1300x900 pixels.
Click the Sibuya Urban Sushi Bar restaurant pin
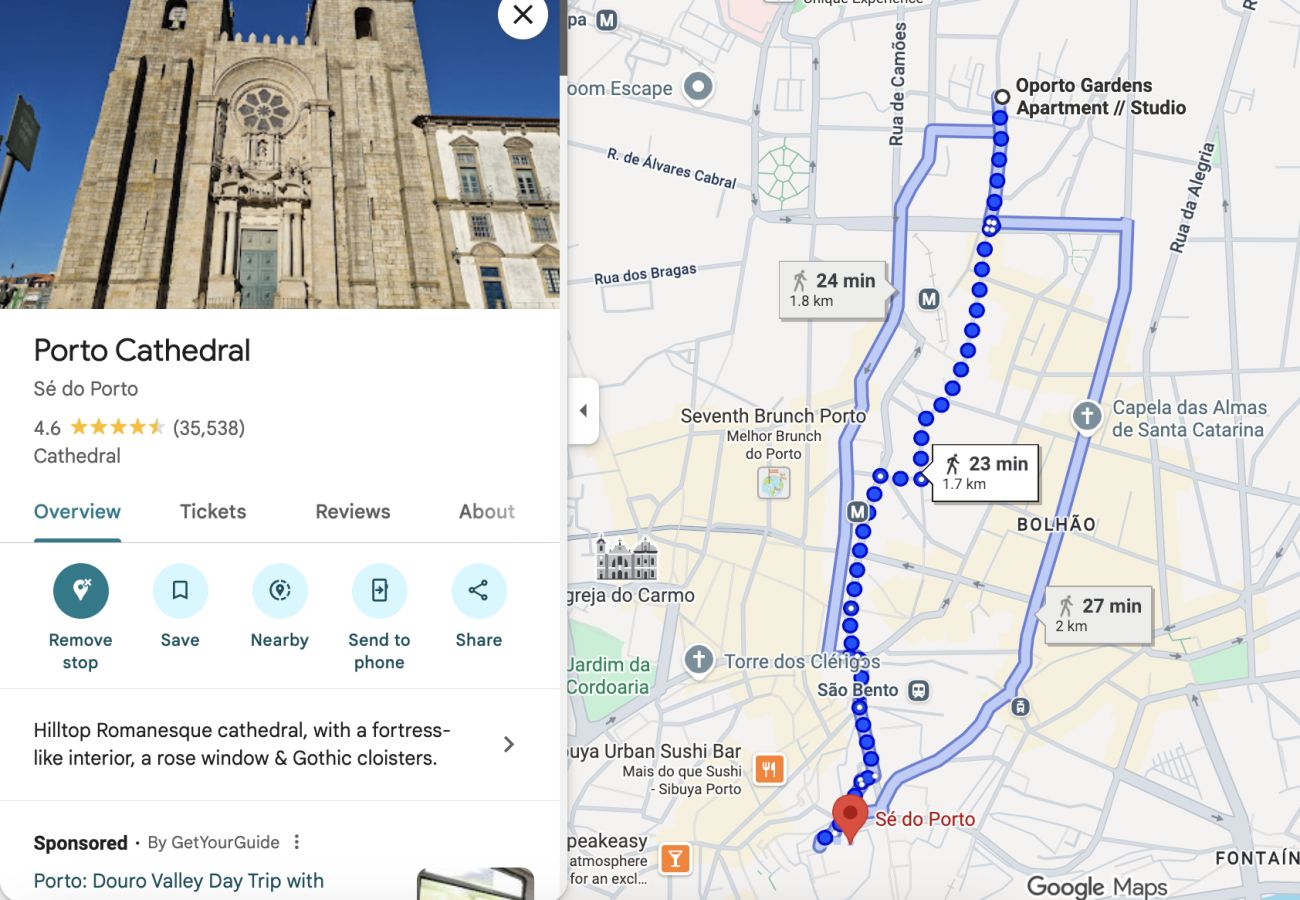768,769
